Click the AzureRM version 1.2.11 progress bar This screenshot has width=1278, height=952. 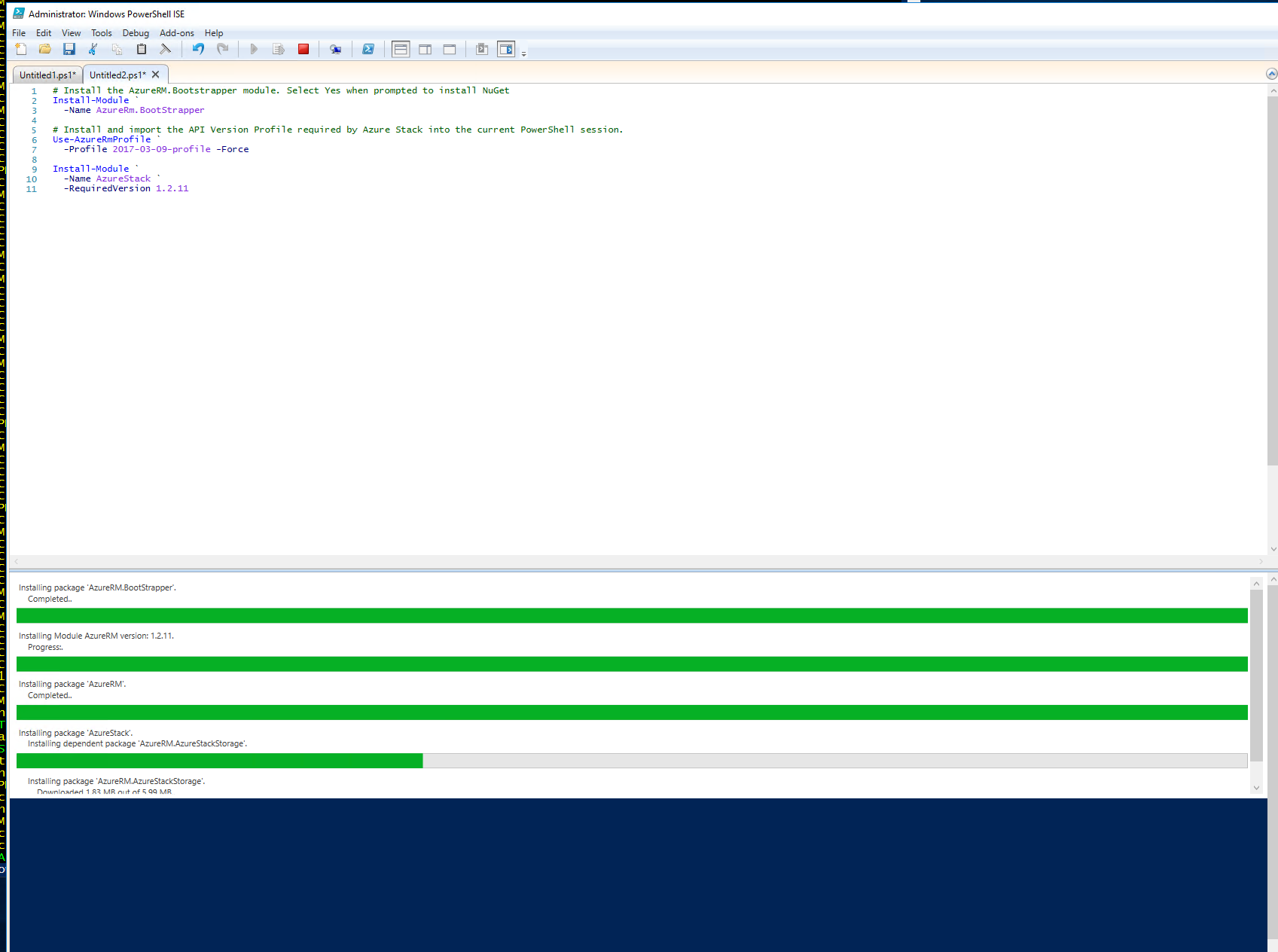pos(632,664)
